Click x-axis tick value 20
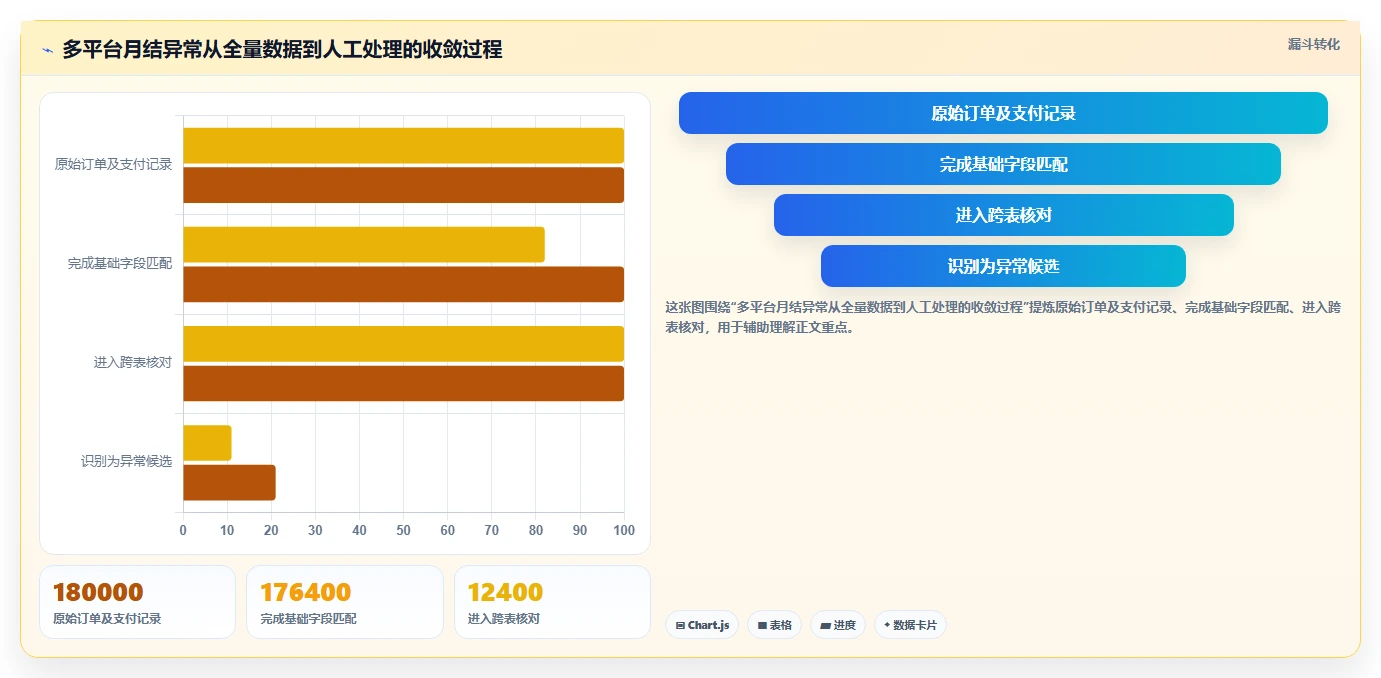1381x678 pixels. point(271,530)
